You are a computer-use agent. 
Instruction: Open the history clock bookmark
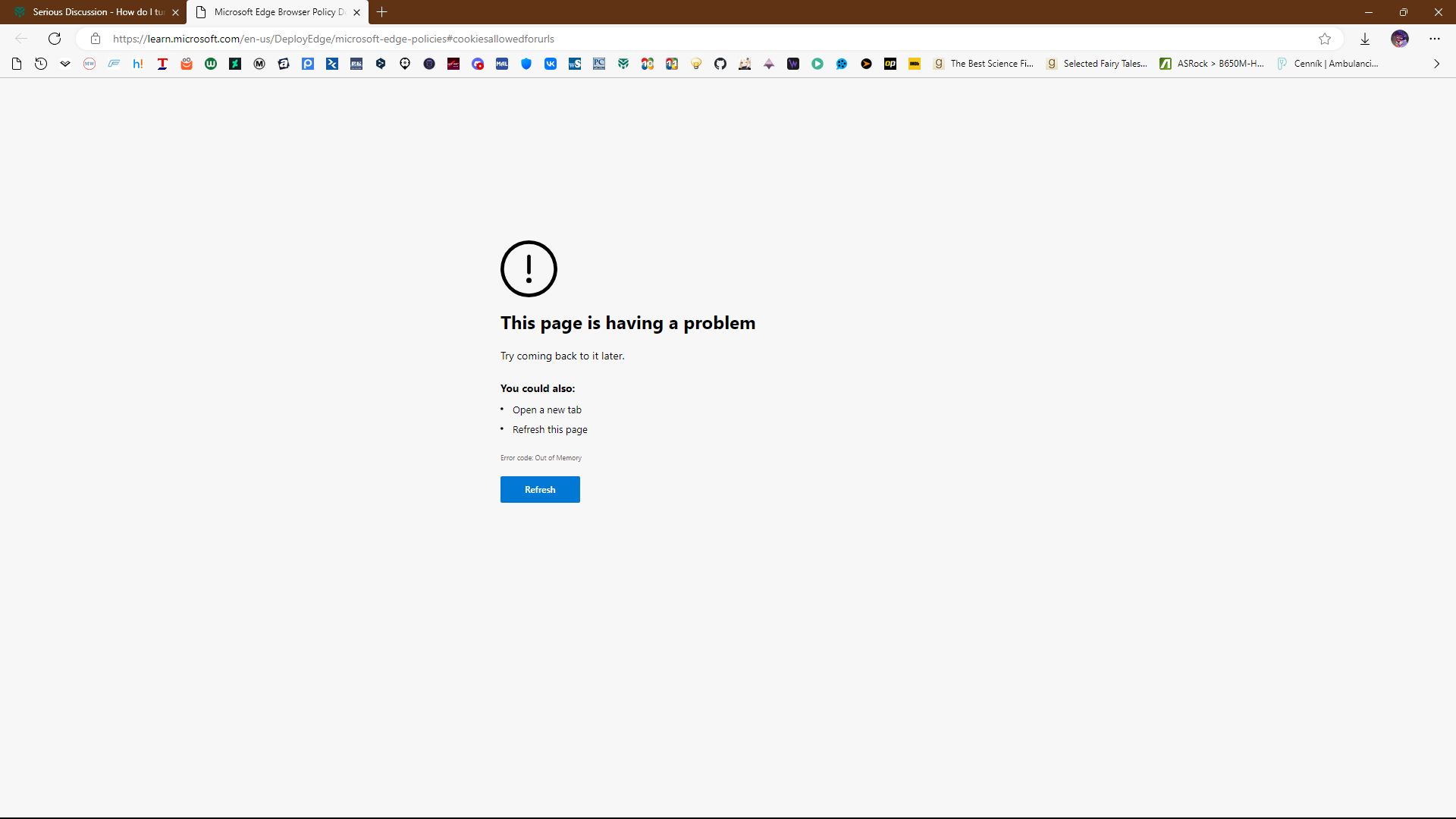41,64
